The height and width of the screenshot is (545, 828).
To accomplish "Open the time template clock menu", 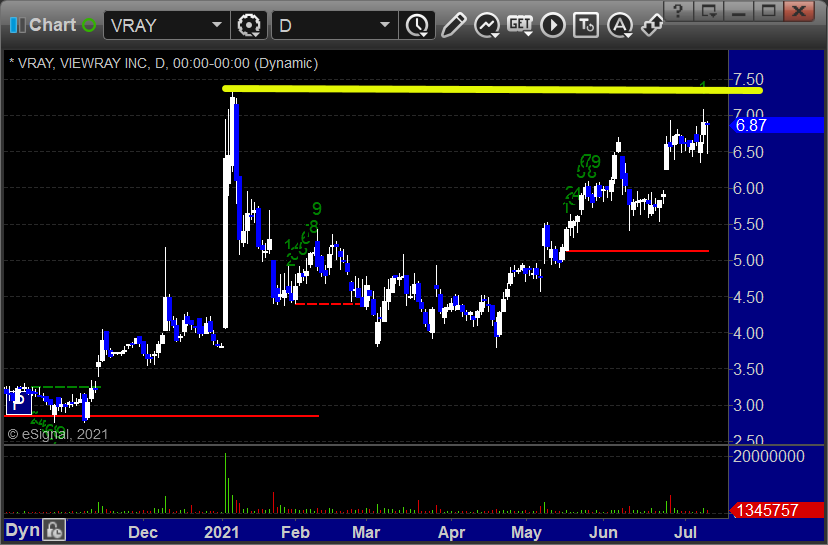I will [x=417, y=25].
